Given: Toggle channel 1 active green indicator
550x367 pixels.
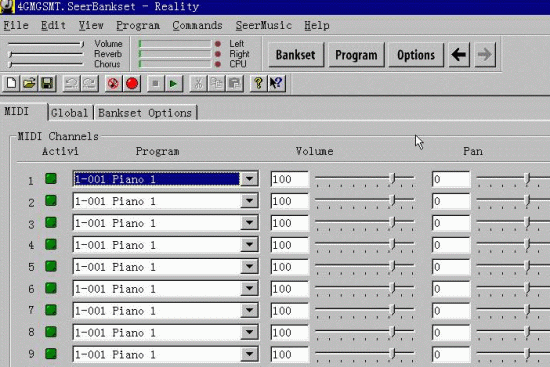Looking at the screenshot, I should click(x=51, y=179).
